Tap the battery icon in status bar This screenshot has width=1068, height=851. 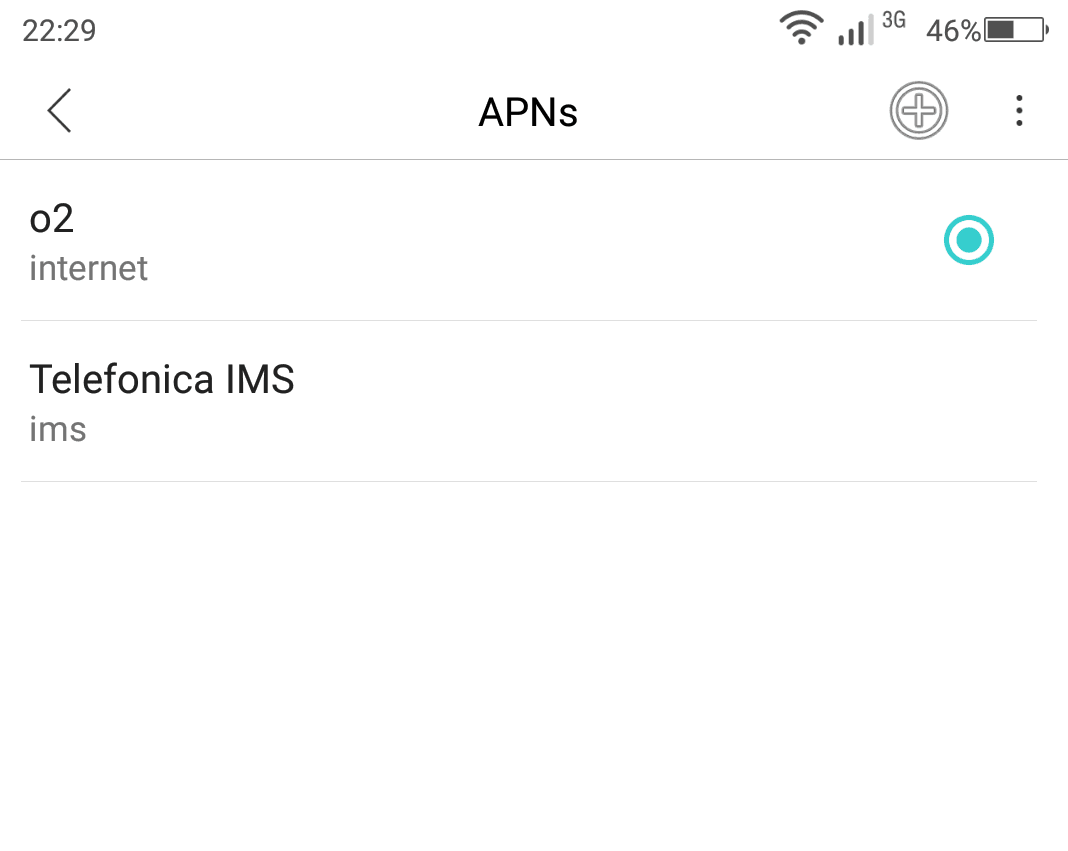tap(1016, 30)
